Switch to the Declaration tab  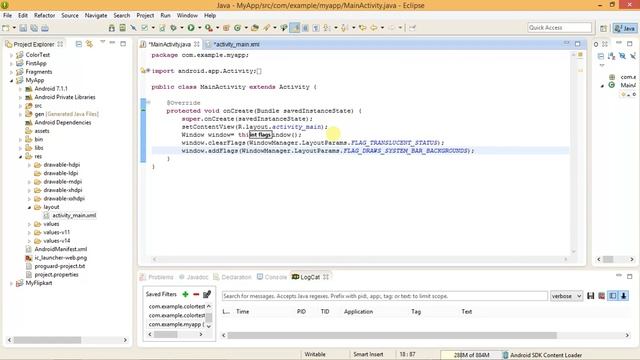coord(232,277)
